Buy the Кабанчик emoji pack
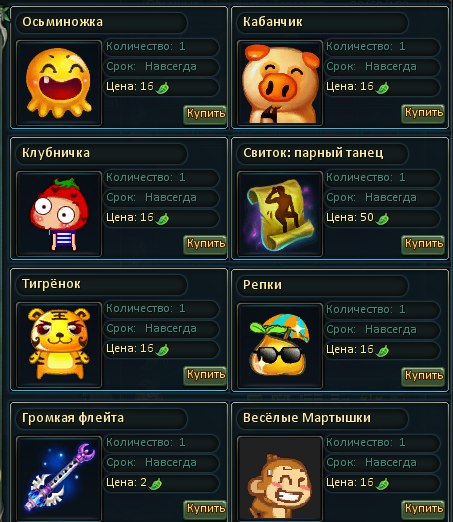Screen dimensions: 453x522 click(423, 114)
